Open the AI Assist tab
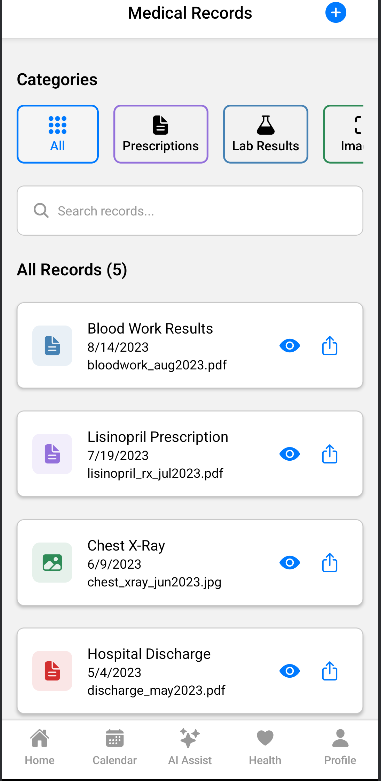Screen dimensions: 381x781 [x=190, y=747]
